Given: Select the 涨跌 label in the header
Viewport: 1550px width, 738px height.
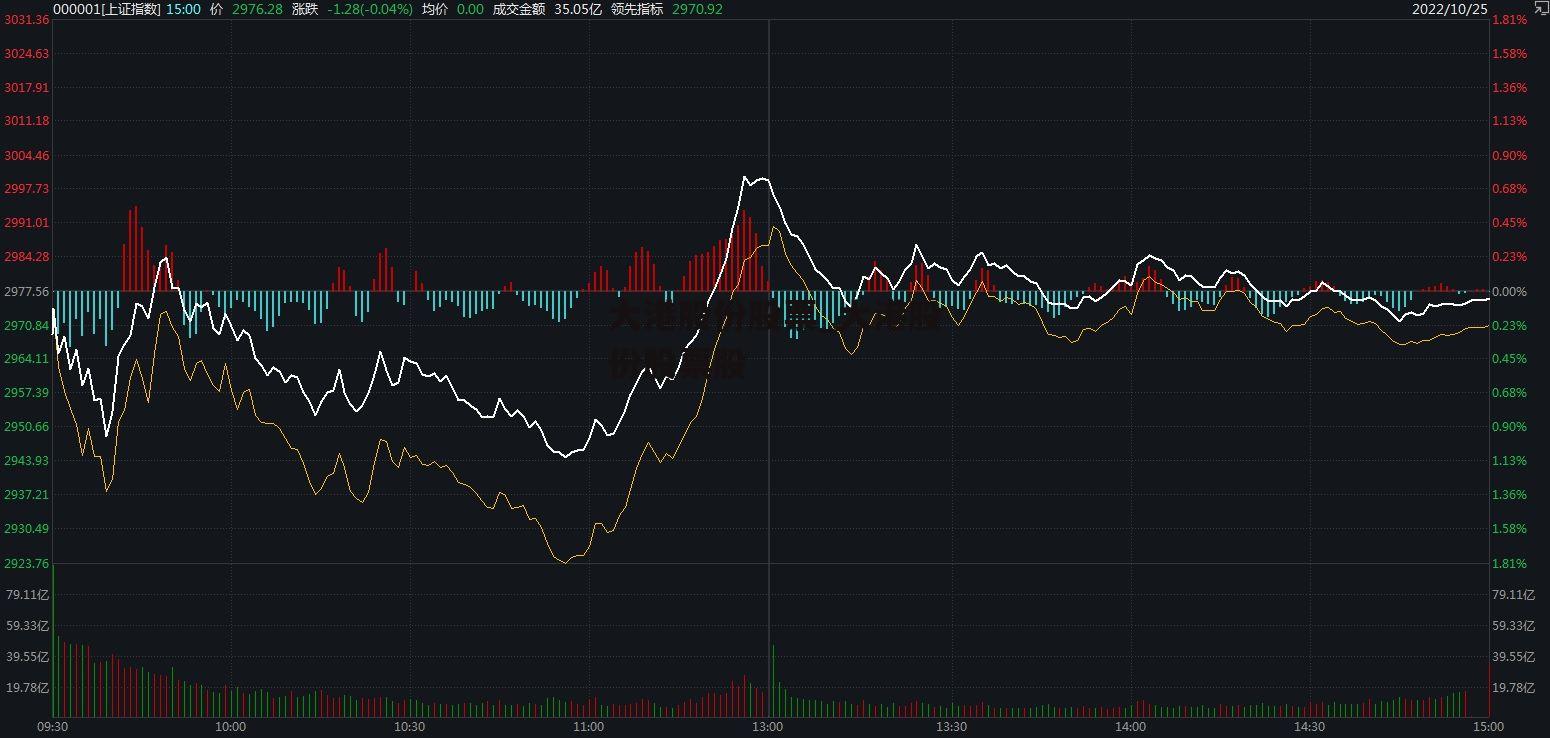Looking at the screenshot, I should coord(305,9).
